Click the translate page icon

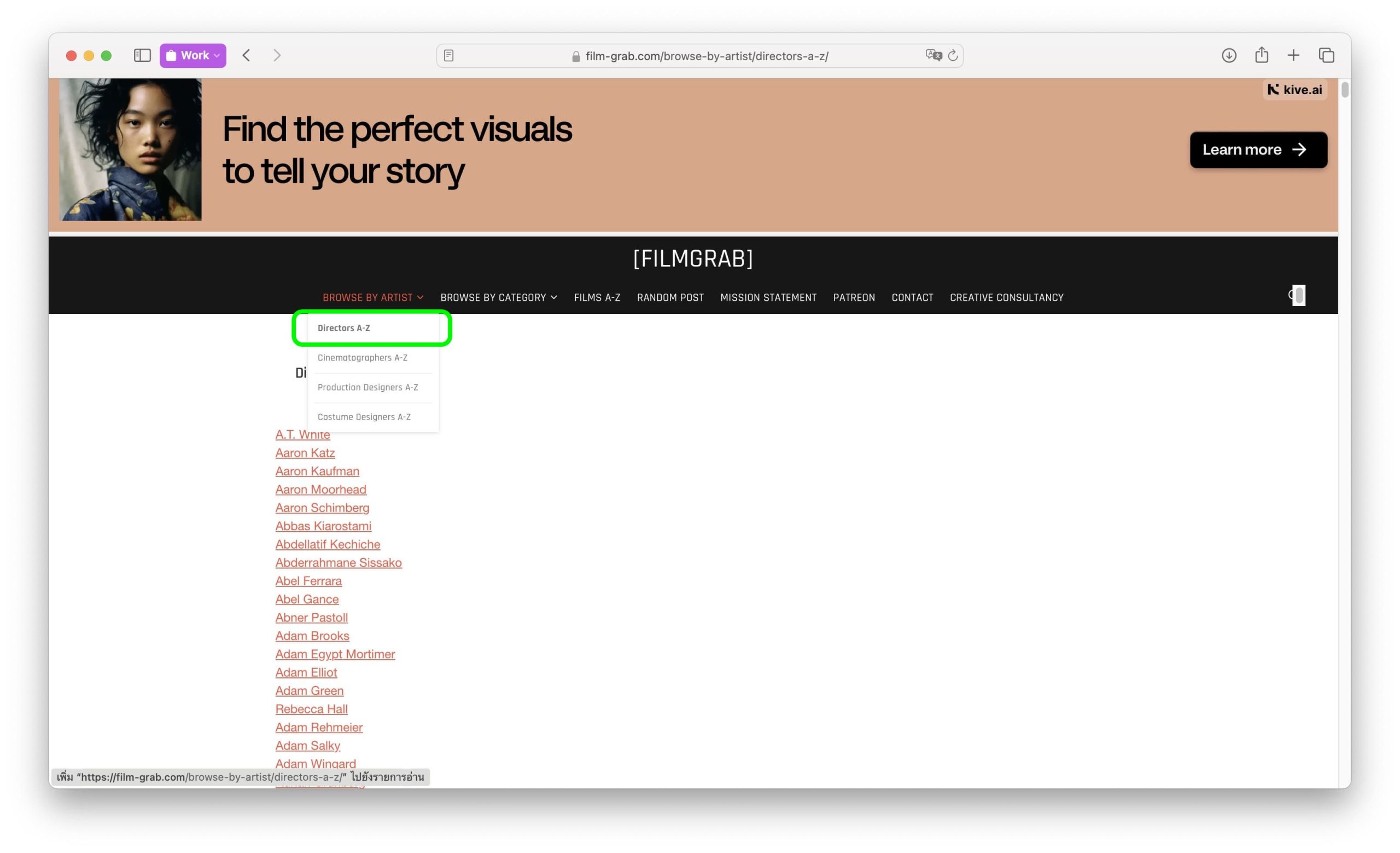933,55
